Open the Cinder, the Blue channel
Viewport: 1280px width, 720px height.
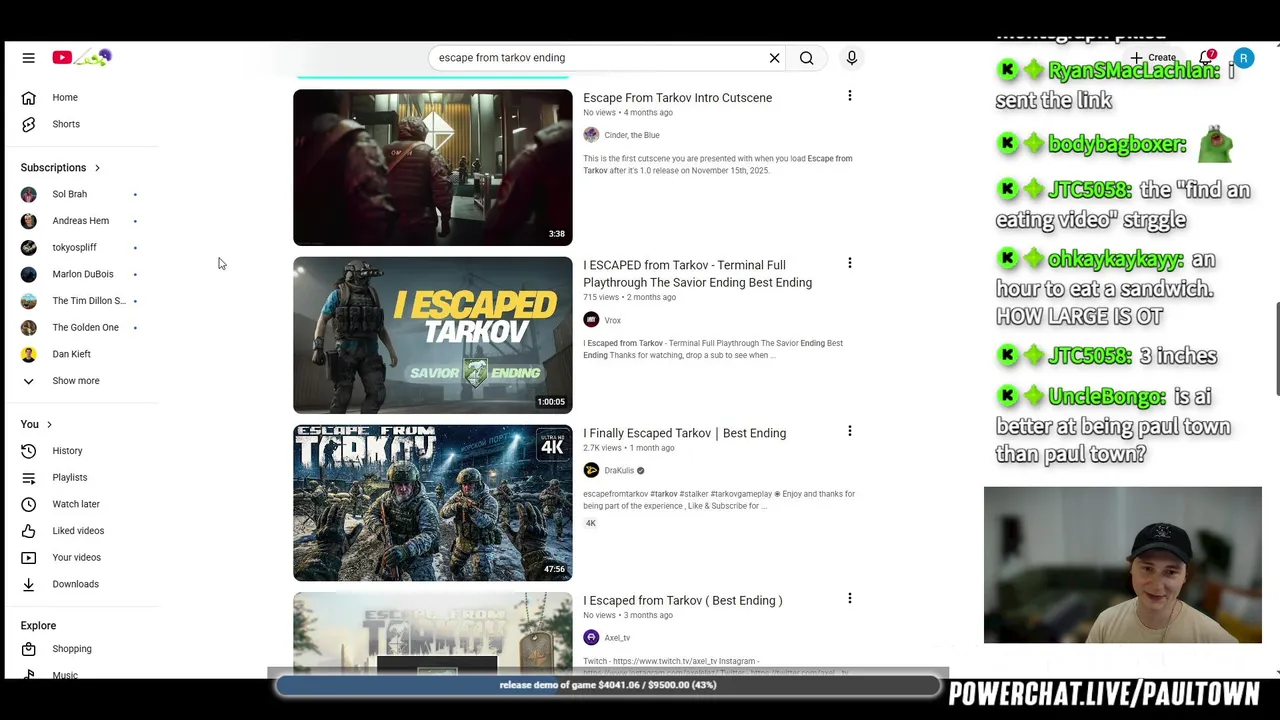coord(632,135)
